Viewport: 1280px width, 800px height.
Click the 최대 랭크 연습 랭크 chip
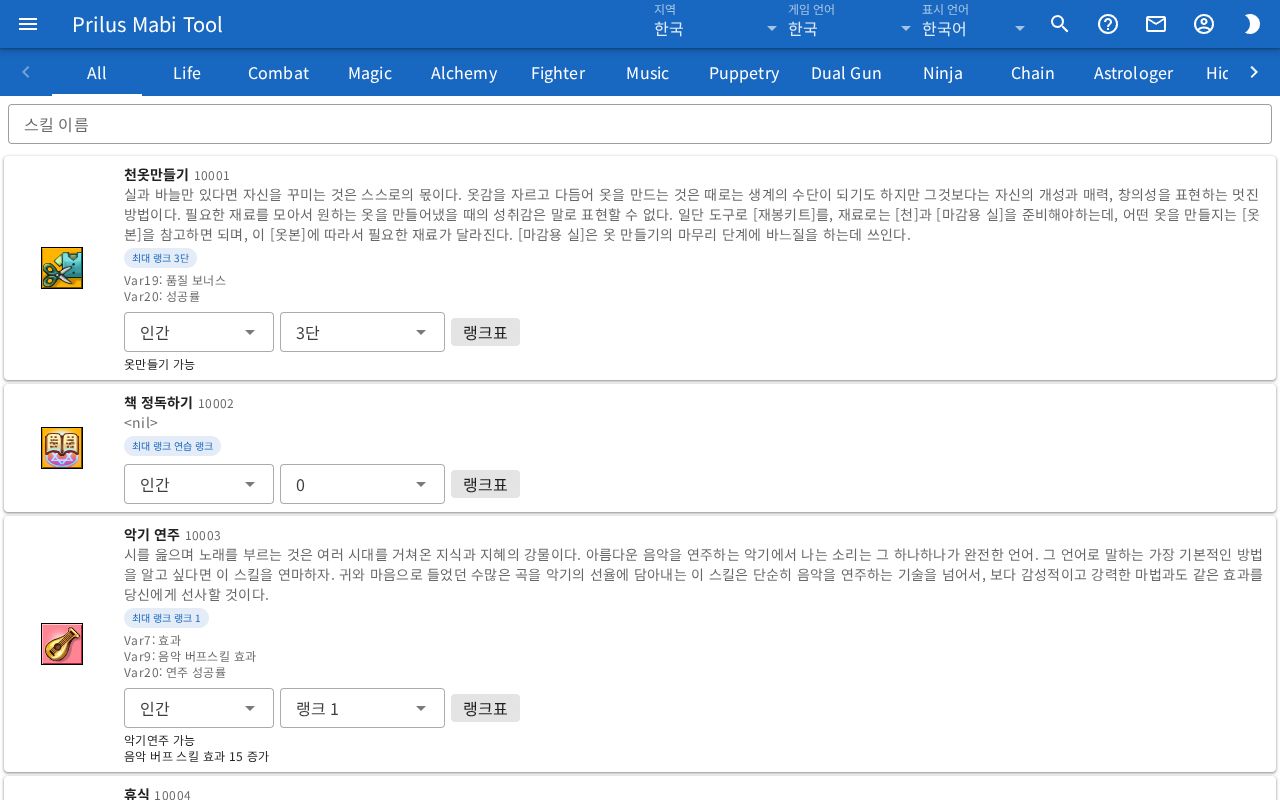point(172,446)
